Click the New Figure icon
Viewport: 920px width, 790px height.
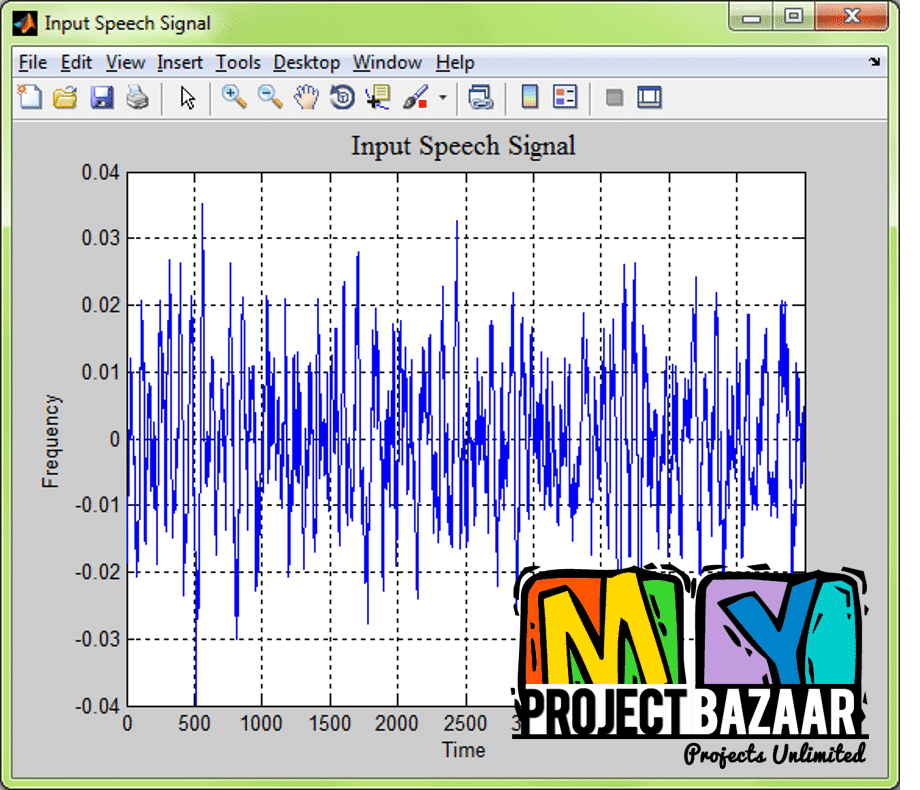point(30,97)
